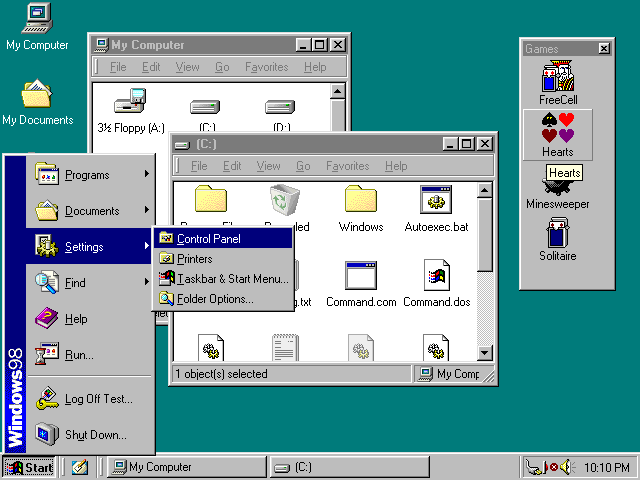Switch to My Computer taskbar button
This screenshot has width=640, height=480.
coord(187,467)
